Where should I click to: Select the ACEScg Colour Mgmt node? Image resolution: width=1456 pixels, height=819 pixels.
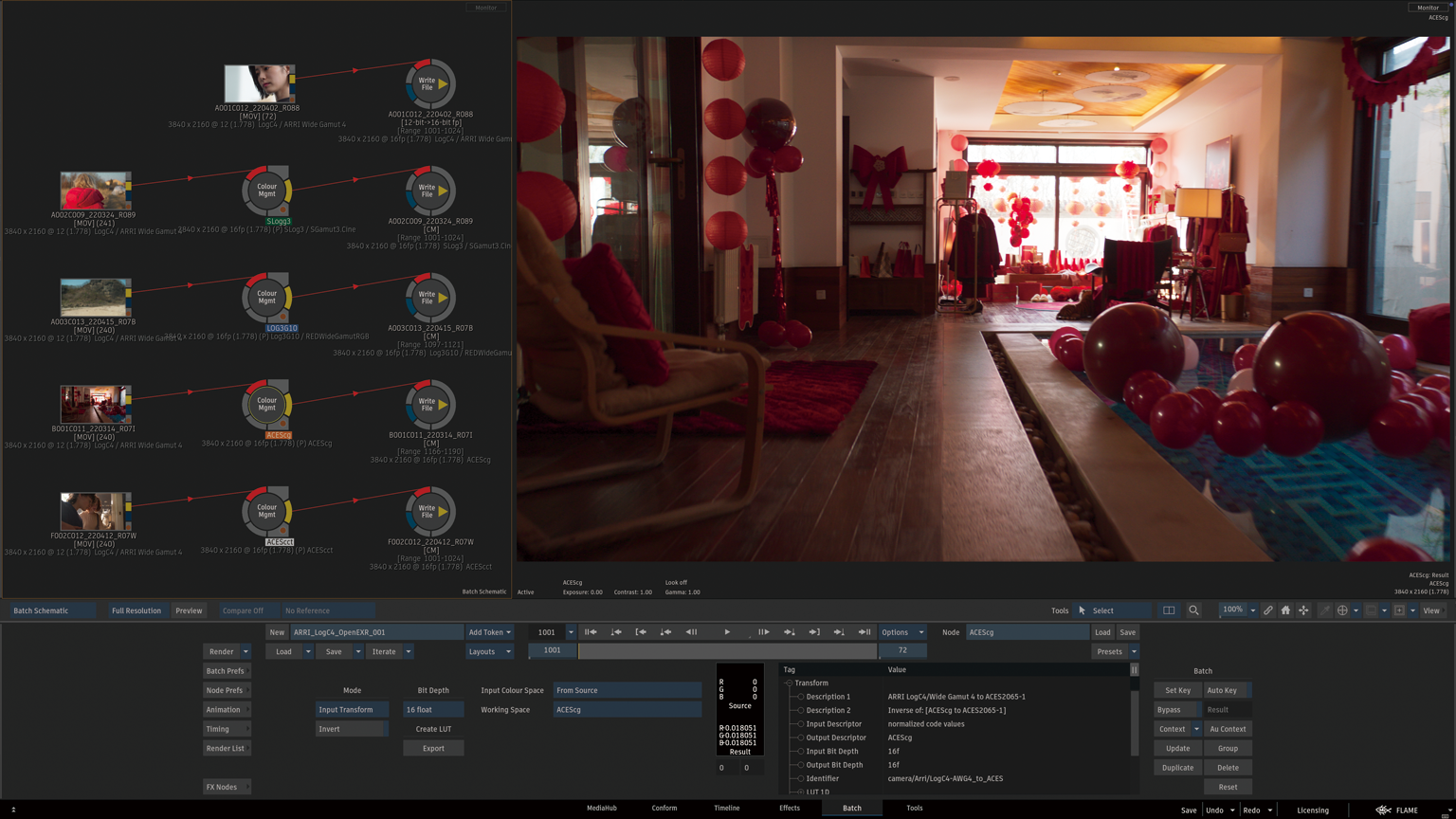[x=266, y=405]
